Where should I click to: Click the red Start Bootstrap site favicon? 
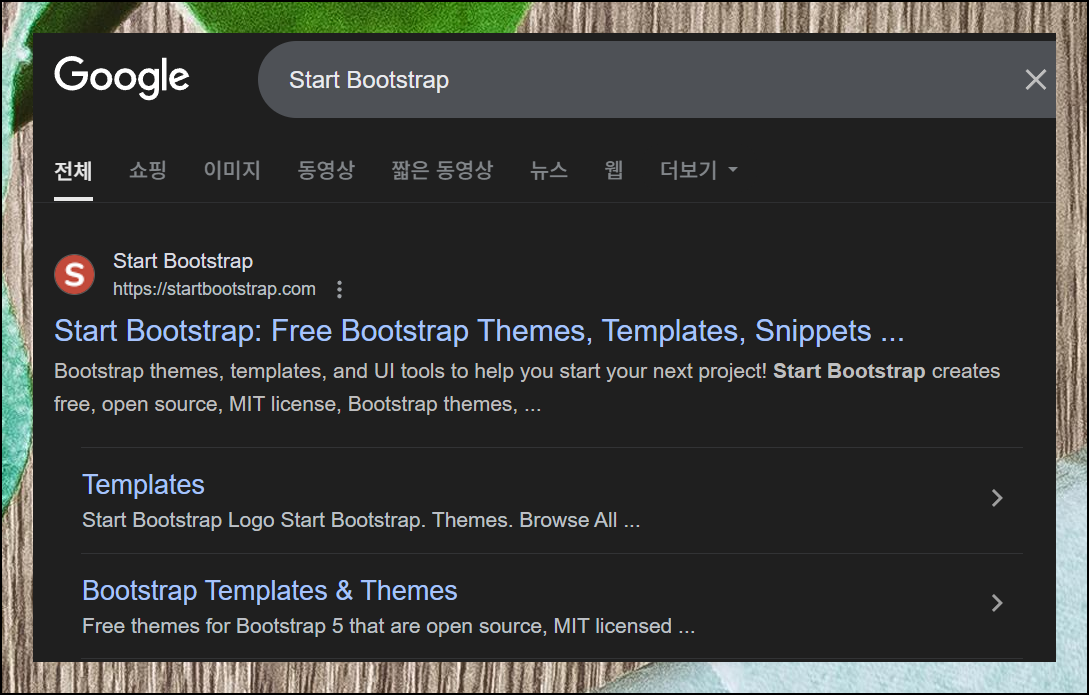click(x=74, y=274)
